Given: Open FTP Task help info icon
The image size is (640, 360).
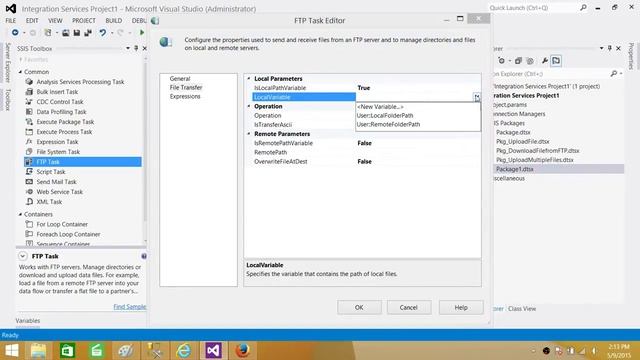Looking at the screenshot, I should (x=144, y=256).
